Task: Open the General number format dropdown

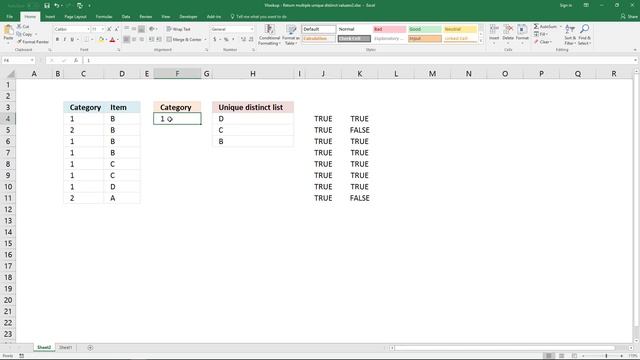Action: tap(251, 29)
